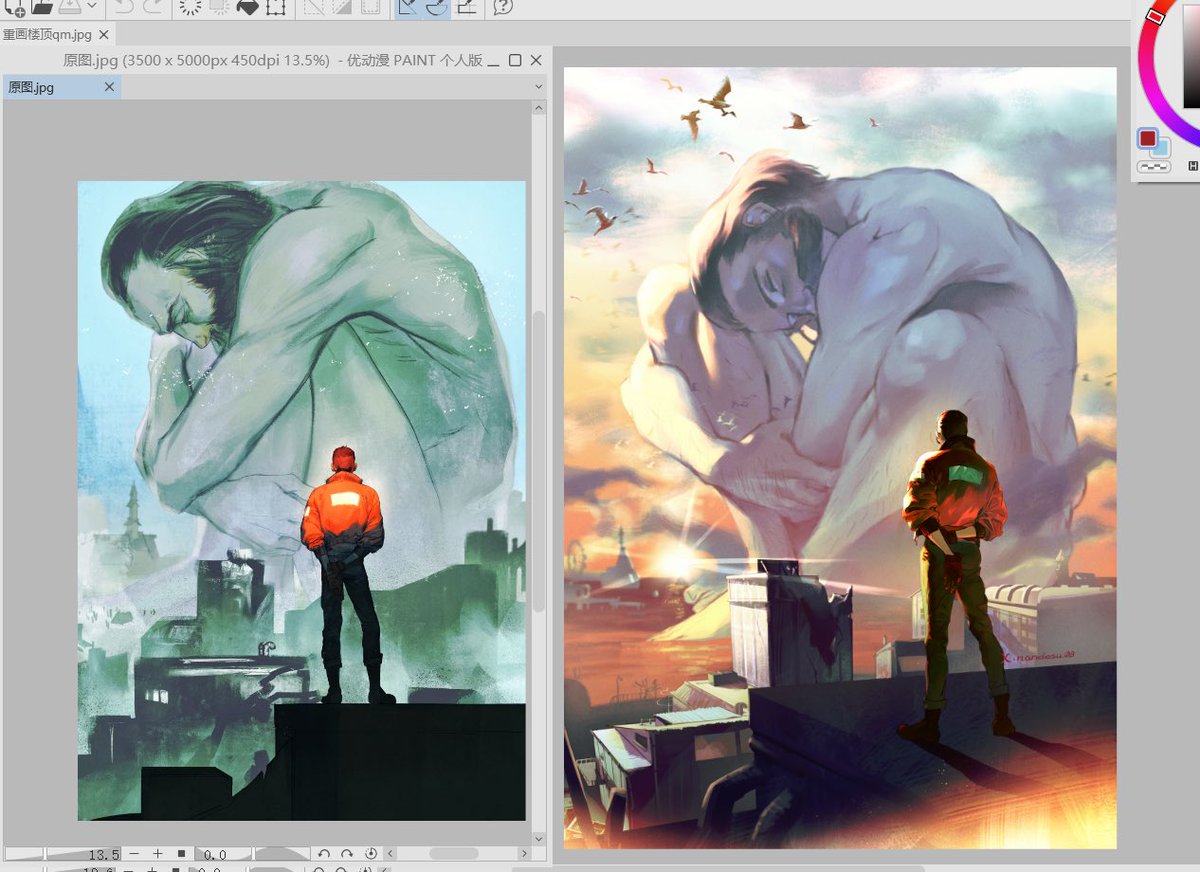Screen dimensions: 1200x872
Task: Expand the tab list chevron in 原图 window
Action: pyautogui.click(x=538, y=87)
